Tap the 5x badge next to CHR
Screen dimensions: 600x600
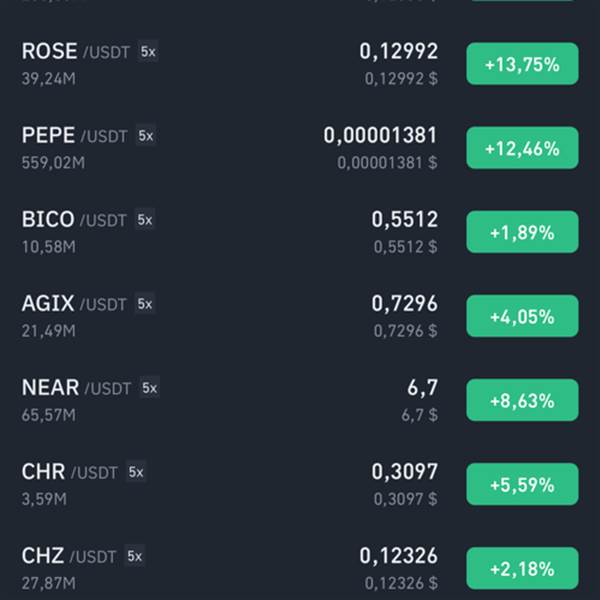pyautogui.click(x=136, y=472)
